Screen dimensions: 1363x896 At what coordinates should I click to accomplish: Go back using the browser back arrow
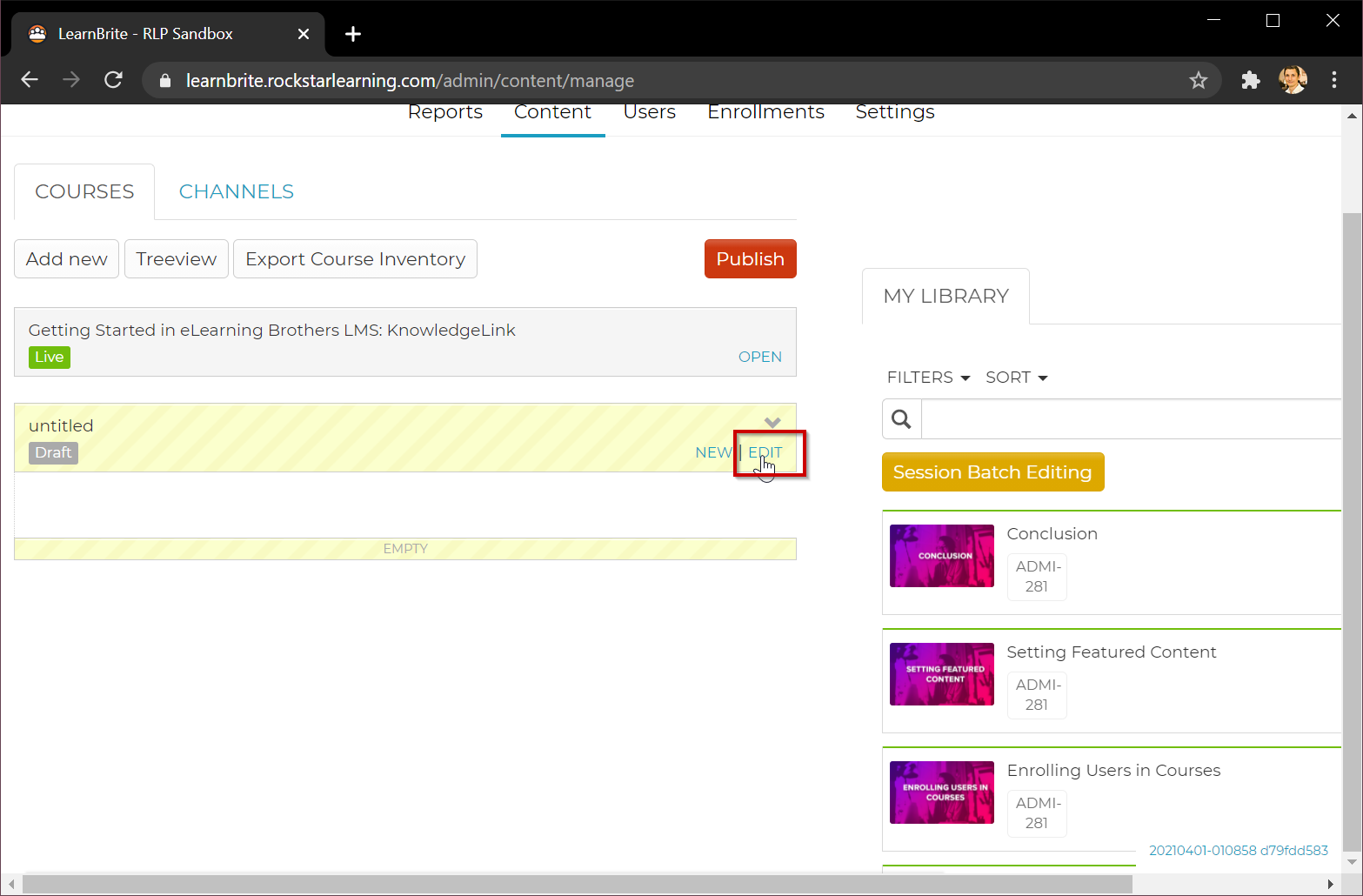click(x=30, y=80)
